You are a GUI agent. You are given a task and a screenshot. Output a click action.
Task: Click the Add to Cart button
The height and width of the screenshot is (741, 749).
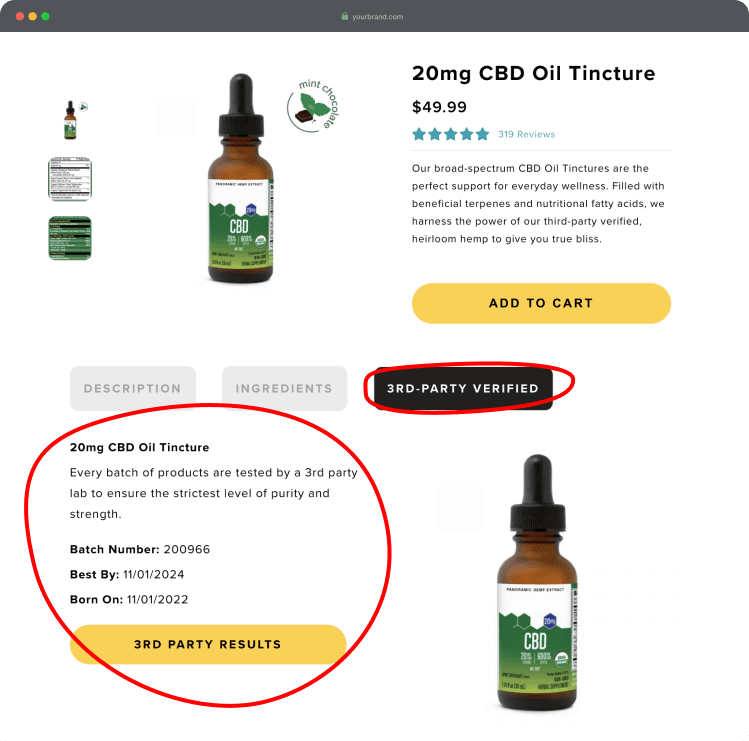pos(541,303)
